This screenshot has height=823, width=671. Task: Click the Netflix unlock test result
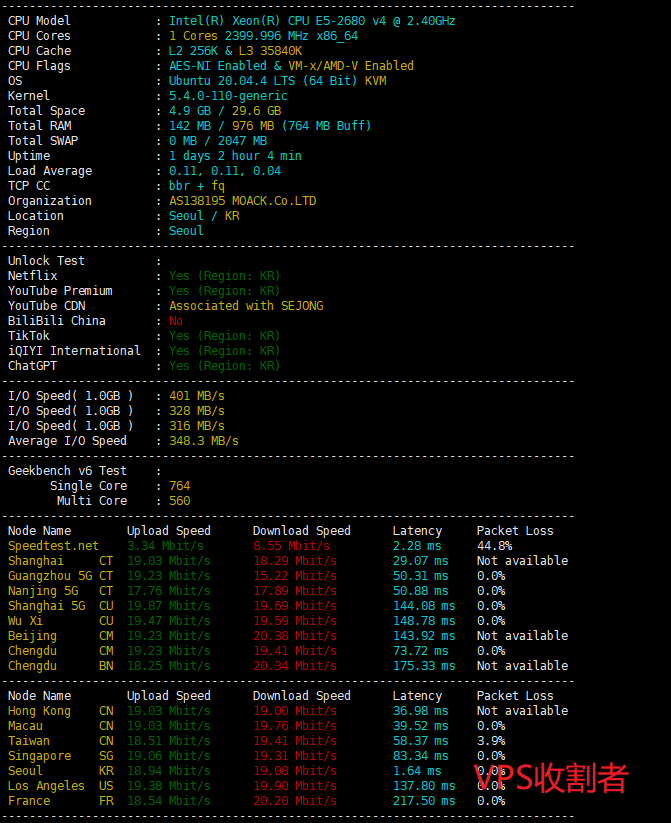(x=224, y=276)
